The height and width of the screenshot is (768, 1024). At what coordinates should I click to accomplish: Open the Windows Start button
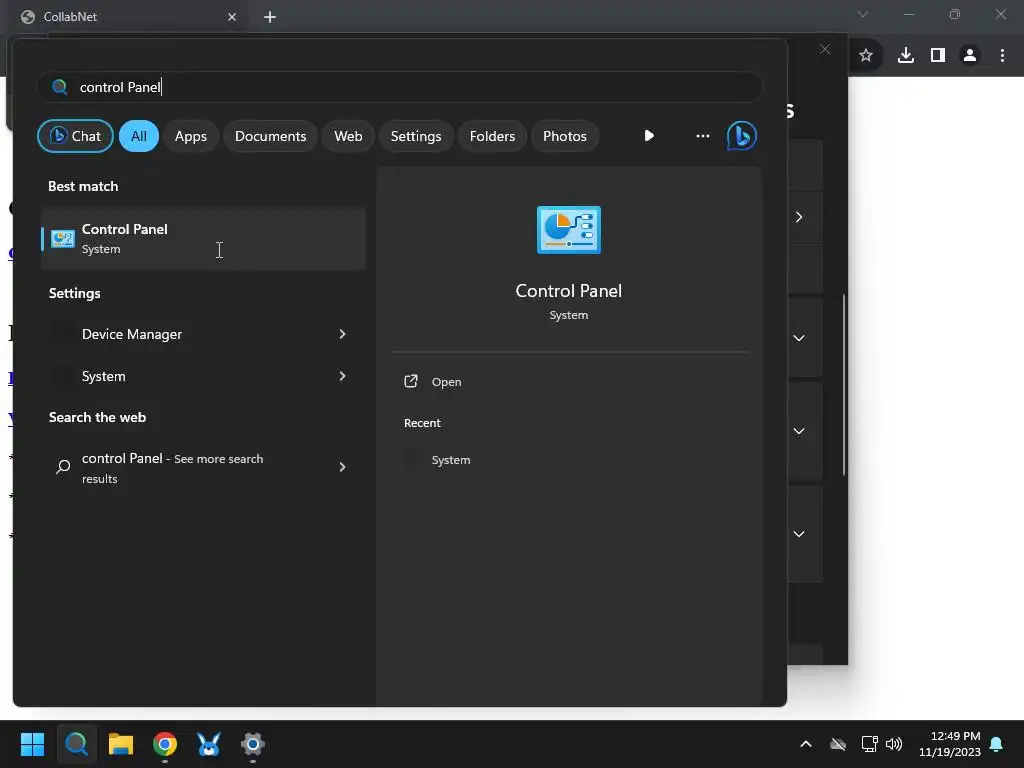click(x=32, y=744)
